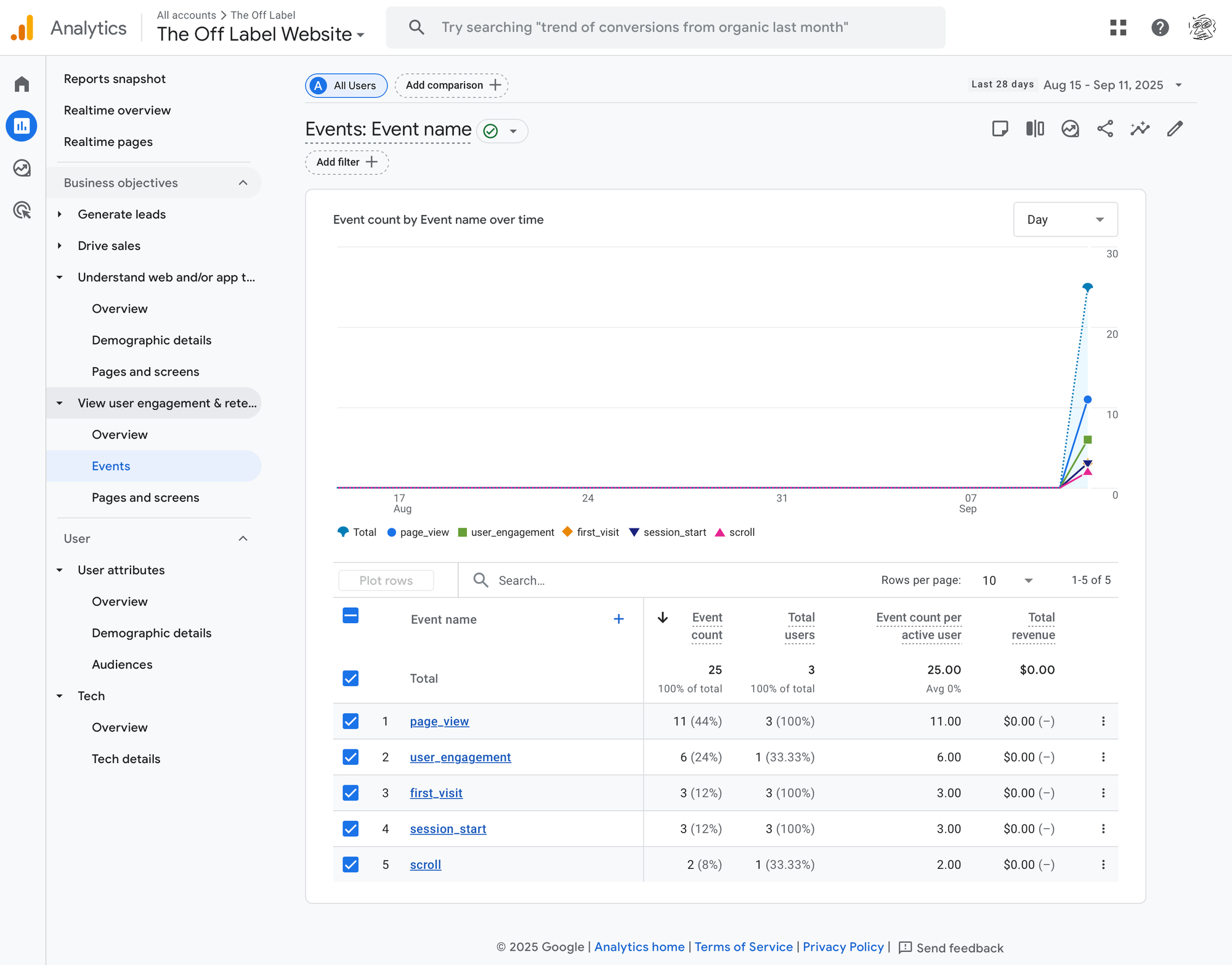Click the Customize report pencil icon

(1175, 129)
